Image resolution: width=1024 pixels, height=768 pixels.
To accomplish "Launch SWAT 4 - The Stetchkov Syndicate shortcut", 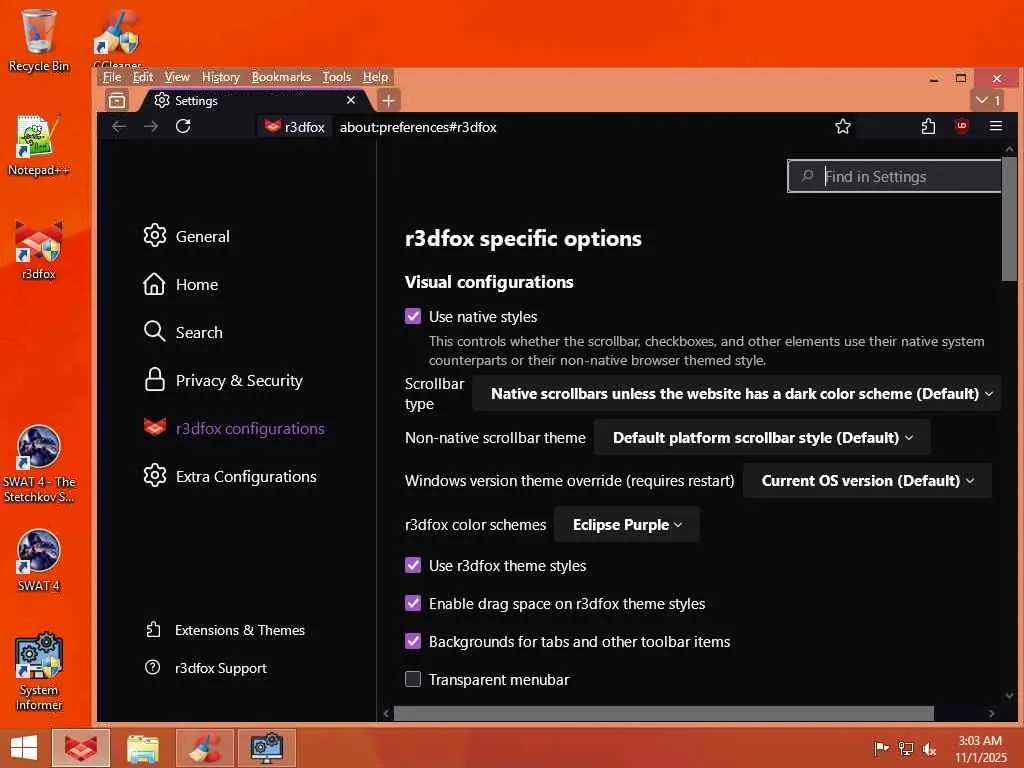I will tap(39, 465).
